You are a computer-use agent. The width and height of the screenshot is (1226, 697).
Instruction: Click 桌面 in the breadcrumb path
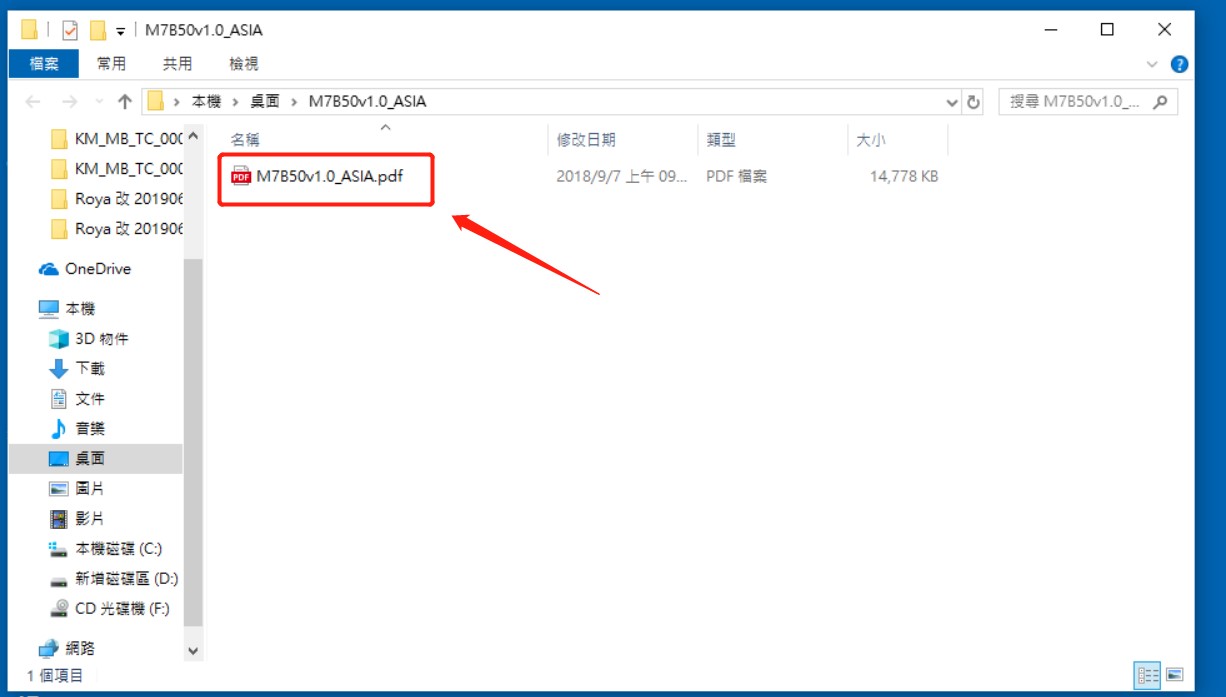265,102
